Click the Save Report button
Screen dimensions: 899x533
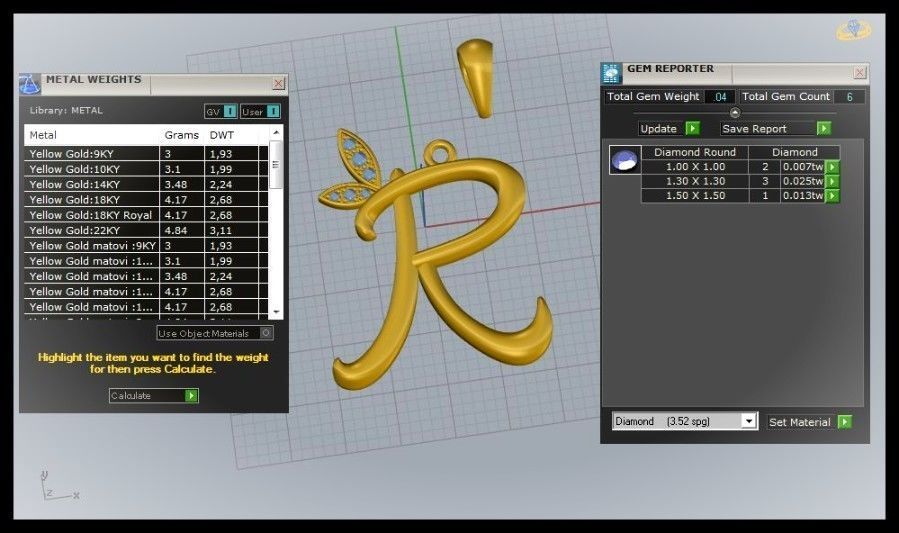tap(776, 128)
